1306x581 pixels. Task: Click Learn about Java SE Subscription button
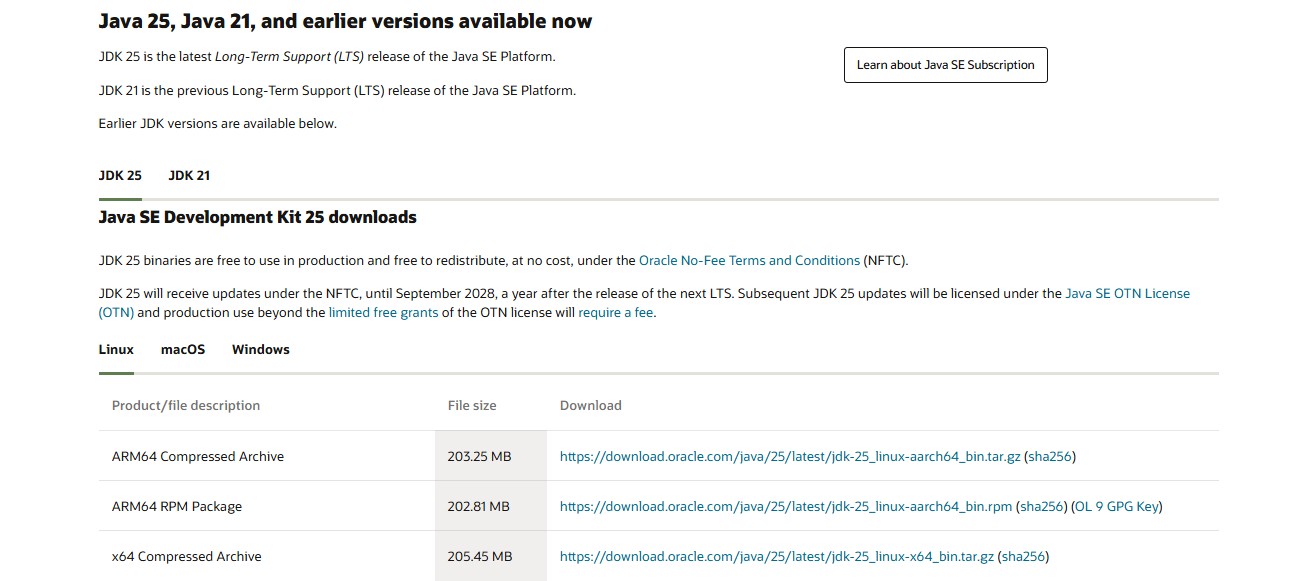[x=945, y=65]
